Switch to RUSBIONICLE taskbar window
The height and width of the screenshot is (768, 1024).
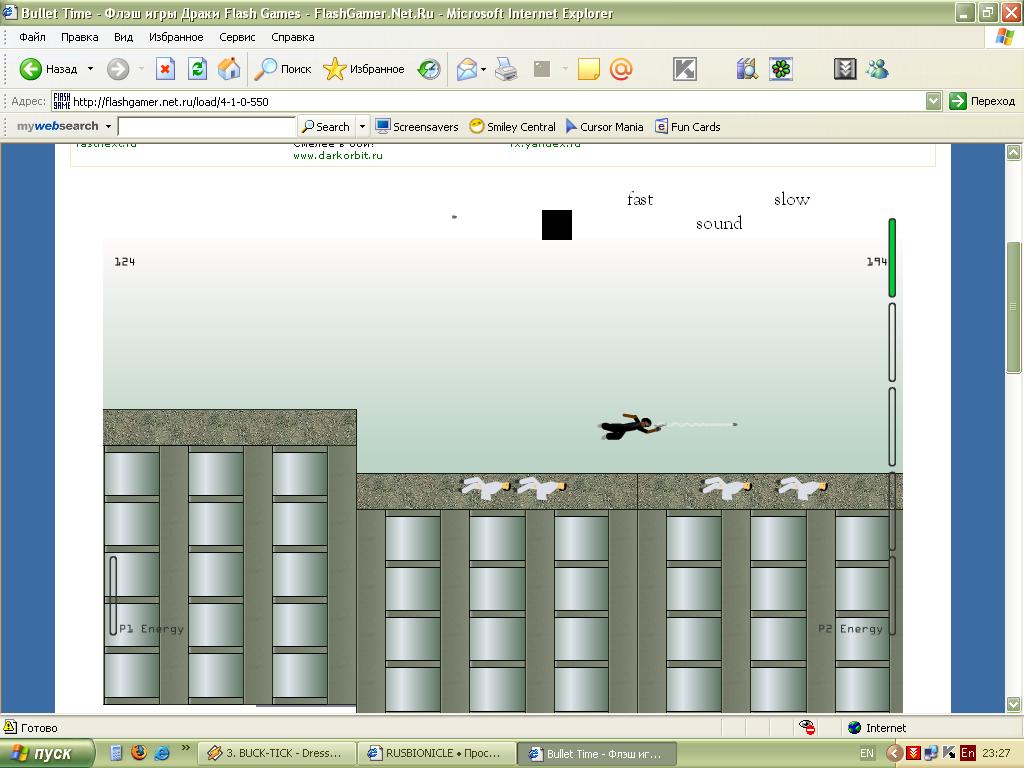437,753
